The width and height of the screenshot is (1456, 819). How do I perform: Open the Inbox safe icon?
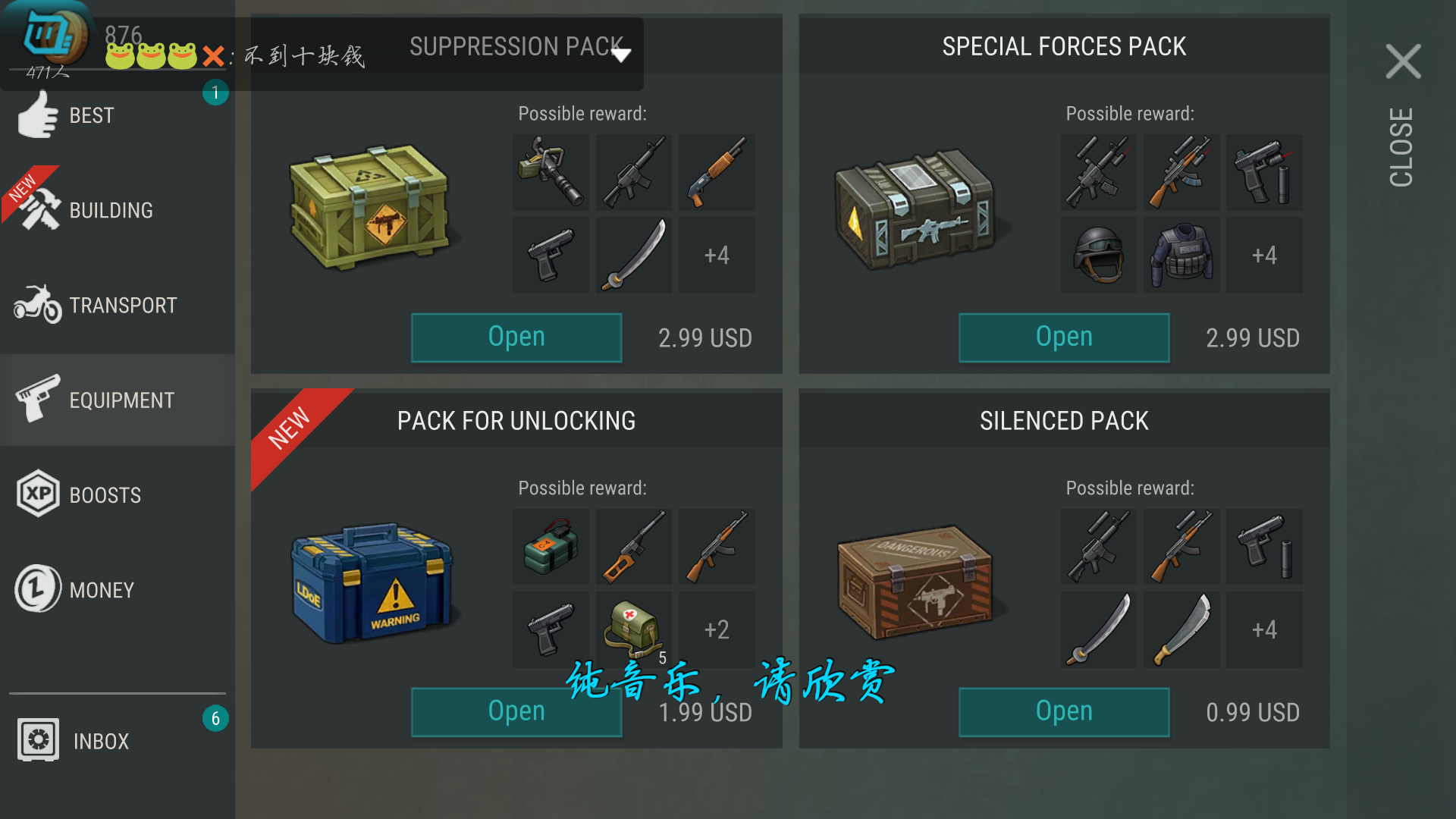click(38, 739)
